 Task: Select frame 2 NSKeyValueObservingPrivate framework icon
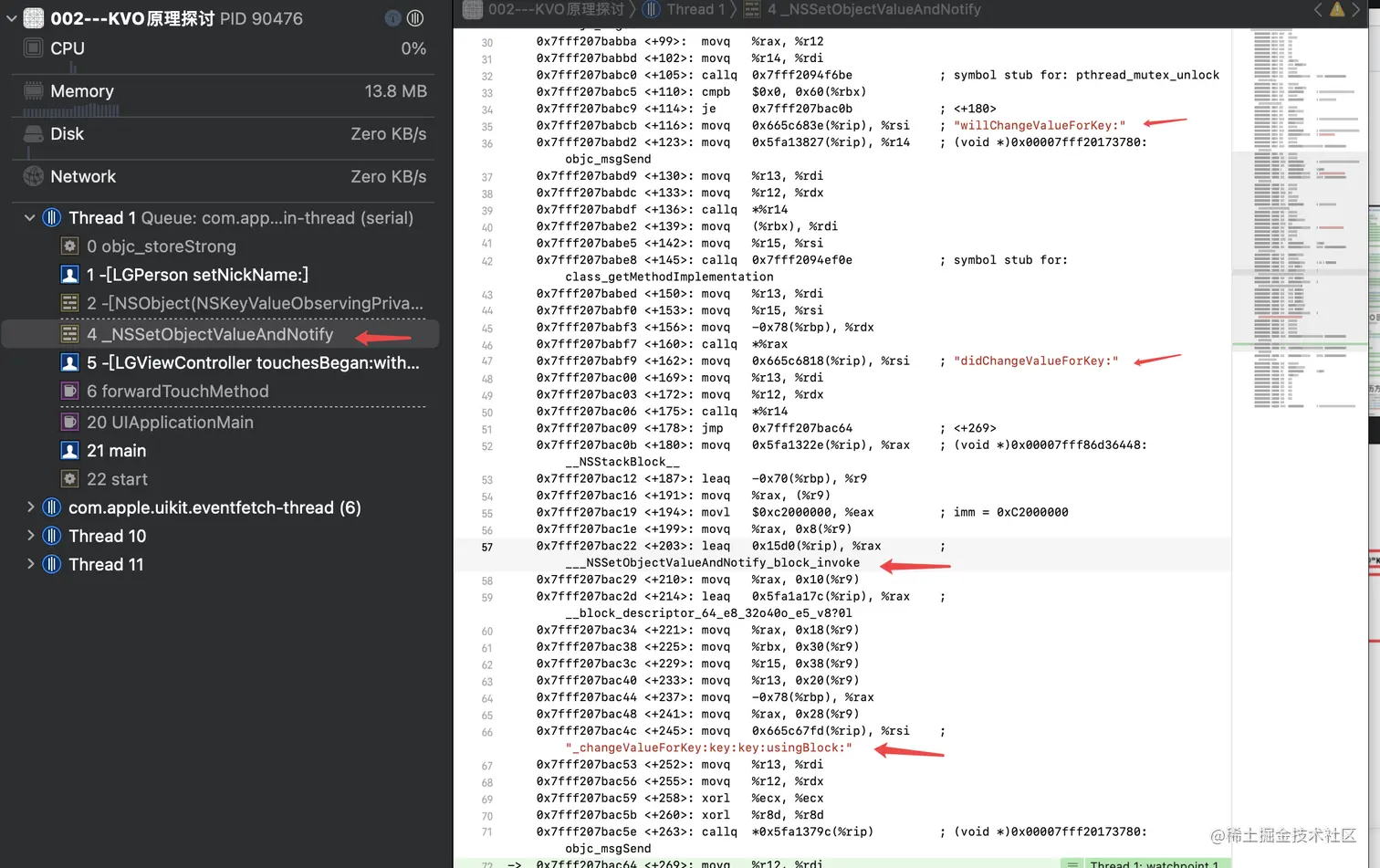[x=69, y=303]
